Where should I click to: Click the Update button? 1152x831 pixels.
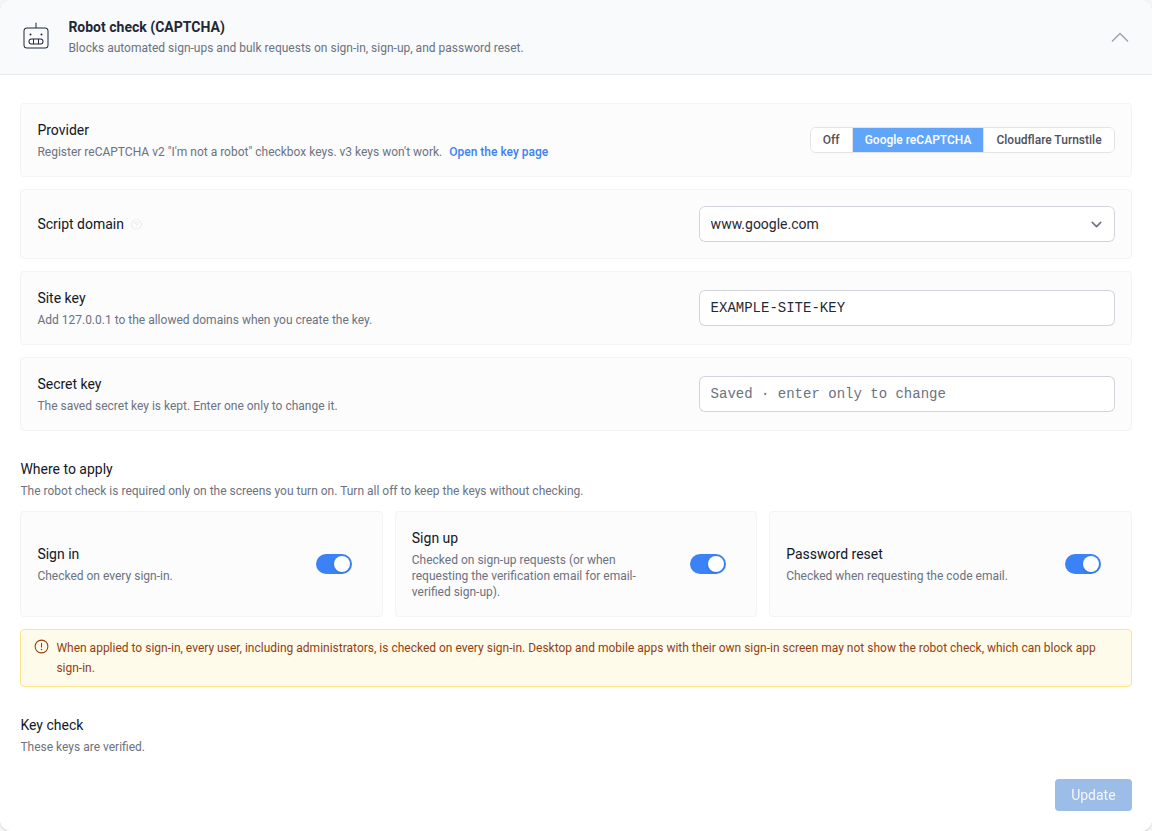pyautogui.click(x=1092, y=795)
